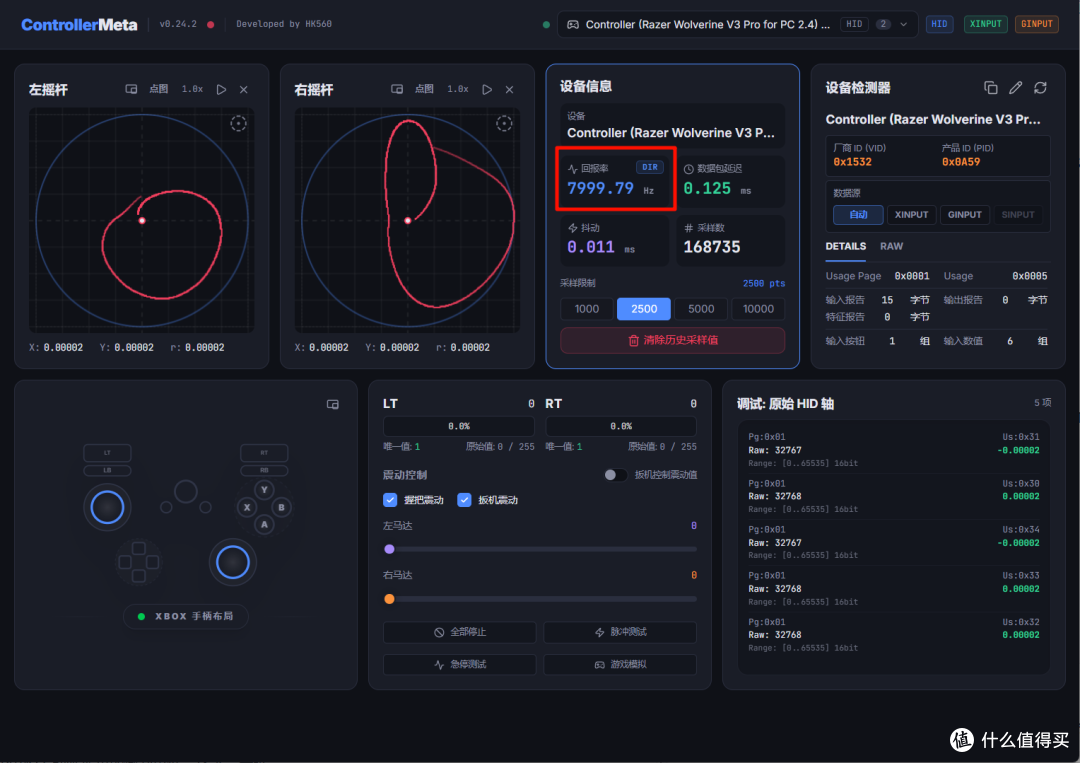
Task: Pop out the controller layout panel
Action: pyautogui.click(x=333, y=404)
